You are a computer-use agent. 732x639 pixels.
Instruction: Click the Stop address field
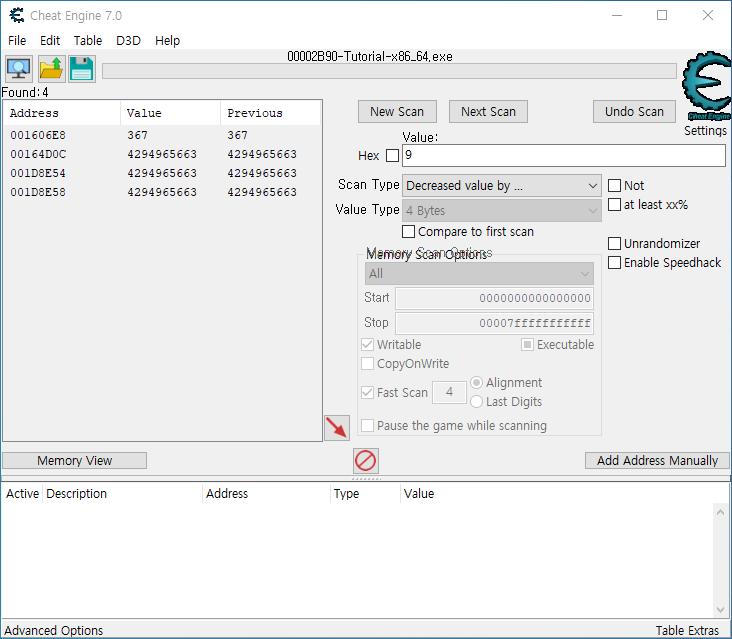pos(494,323)
